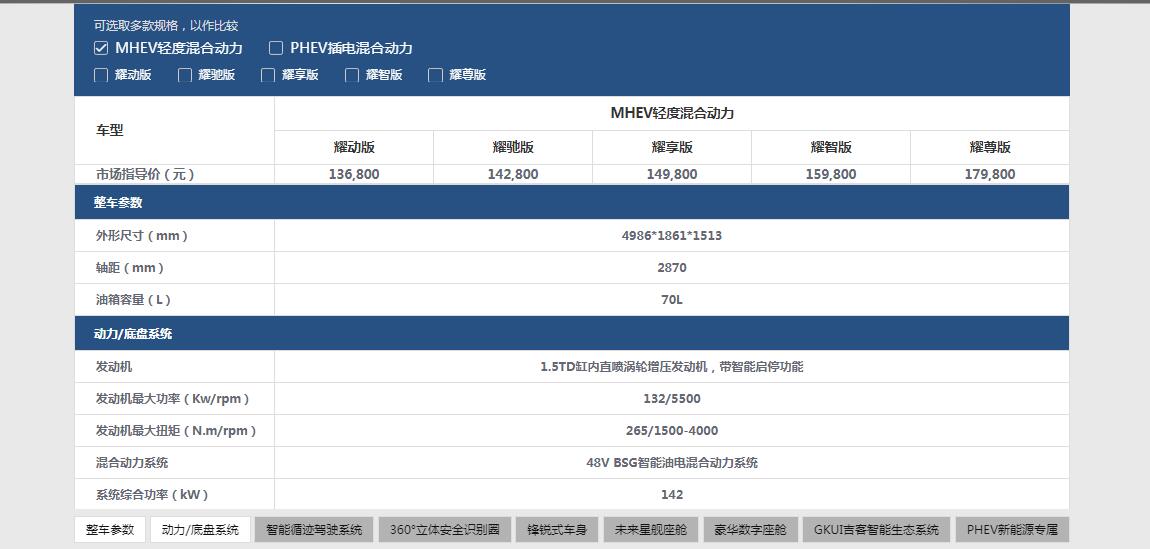
Task: Tick the 耀动版 checkbox
Action: (101, 75)
